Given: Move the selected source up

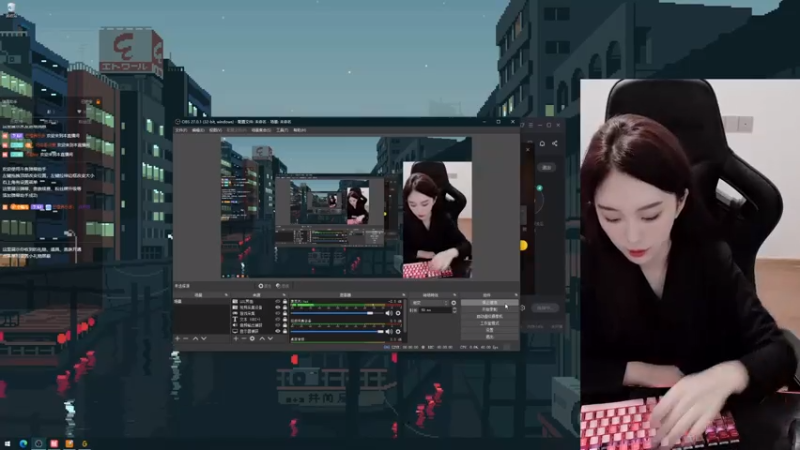Looking at the screenshot, I should coord(262,339).
